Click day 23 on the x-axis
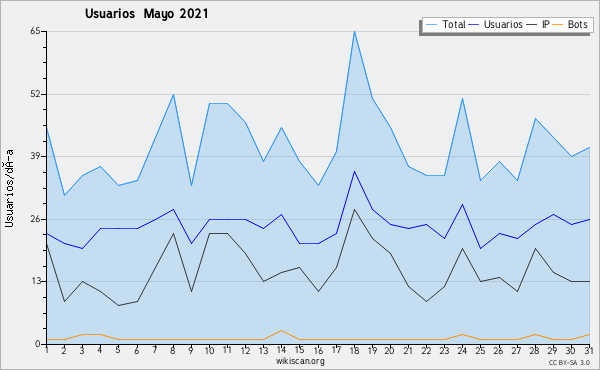Screen dimensions: 600x370 (444, 350)
